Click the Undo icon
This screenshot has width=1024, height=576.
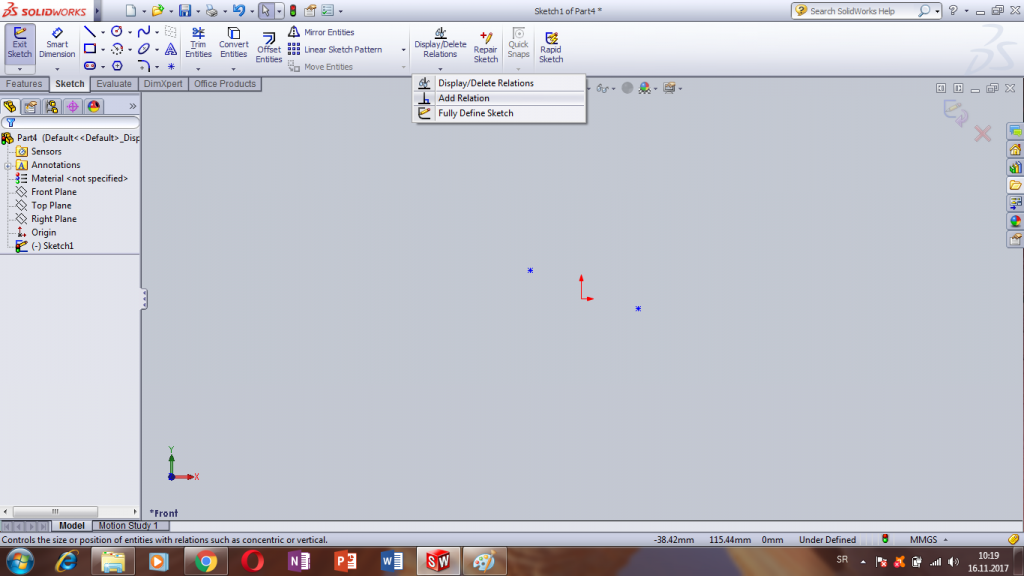[239, 10]
